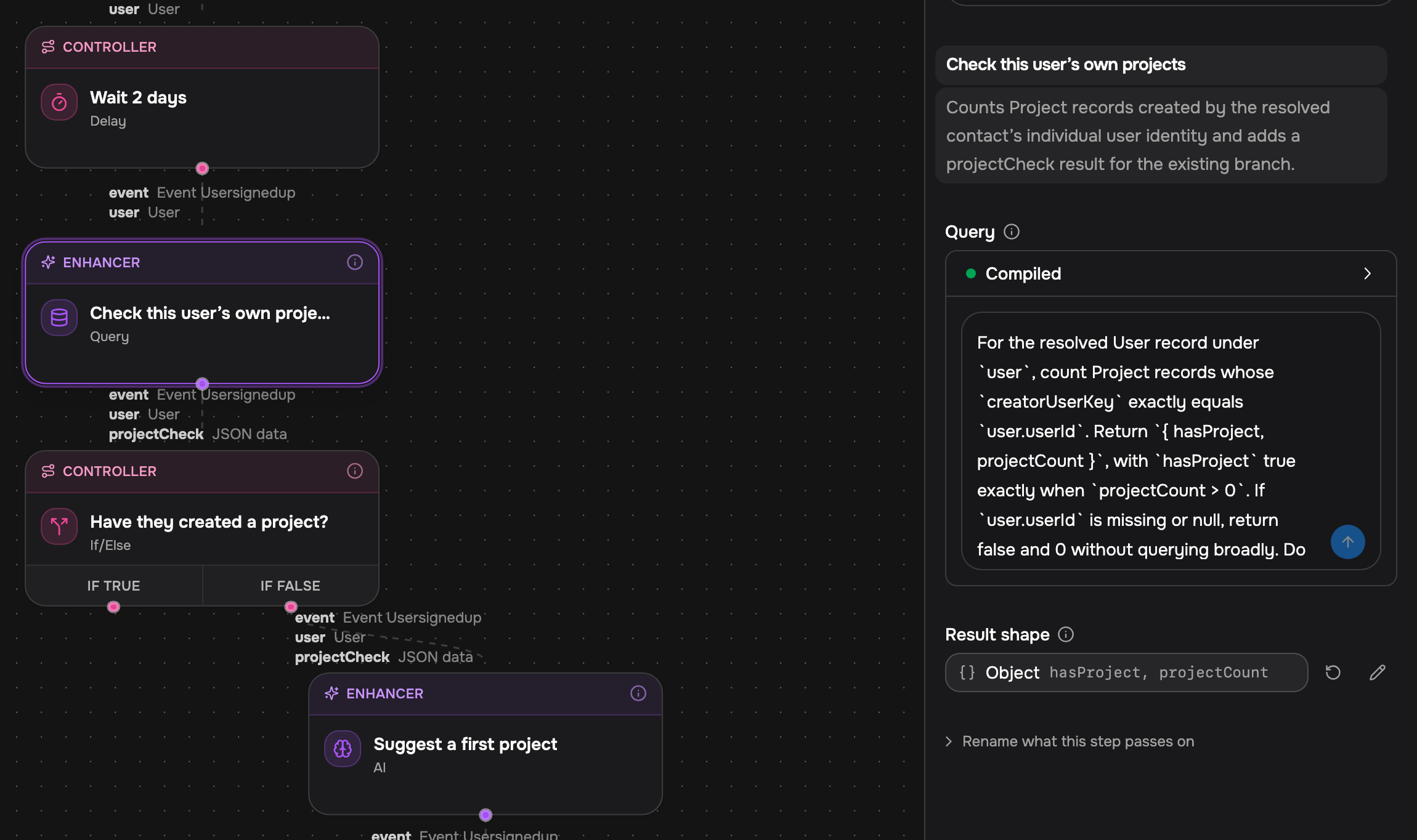The height and width of the screenshot is (840, 1417).
Task: Reset the result shape with the undo icon
Action: (x=1333, y=672)
